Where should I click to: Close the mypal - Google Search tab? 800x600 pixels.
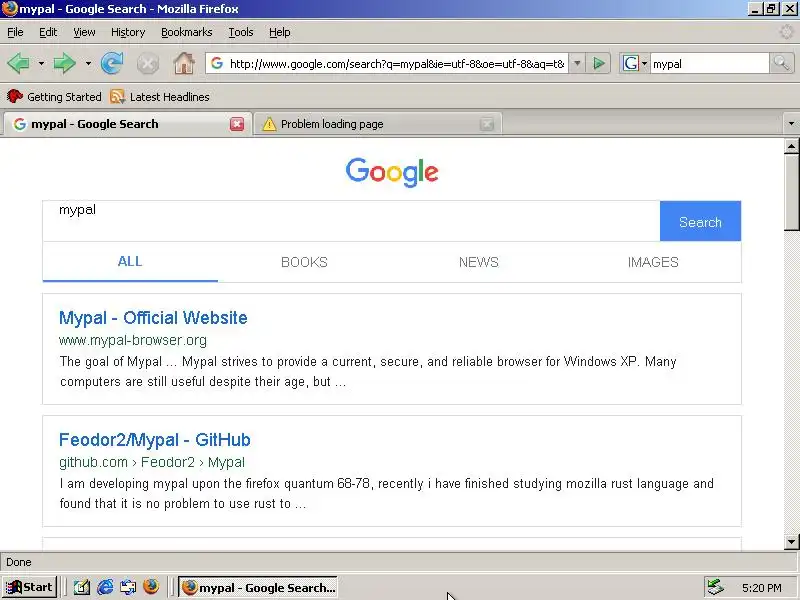[237, 124]
